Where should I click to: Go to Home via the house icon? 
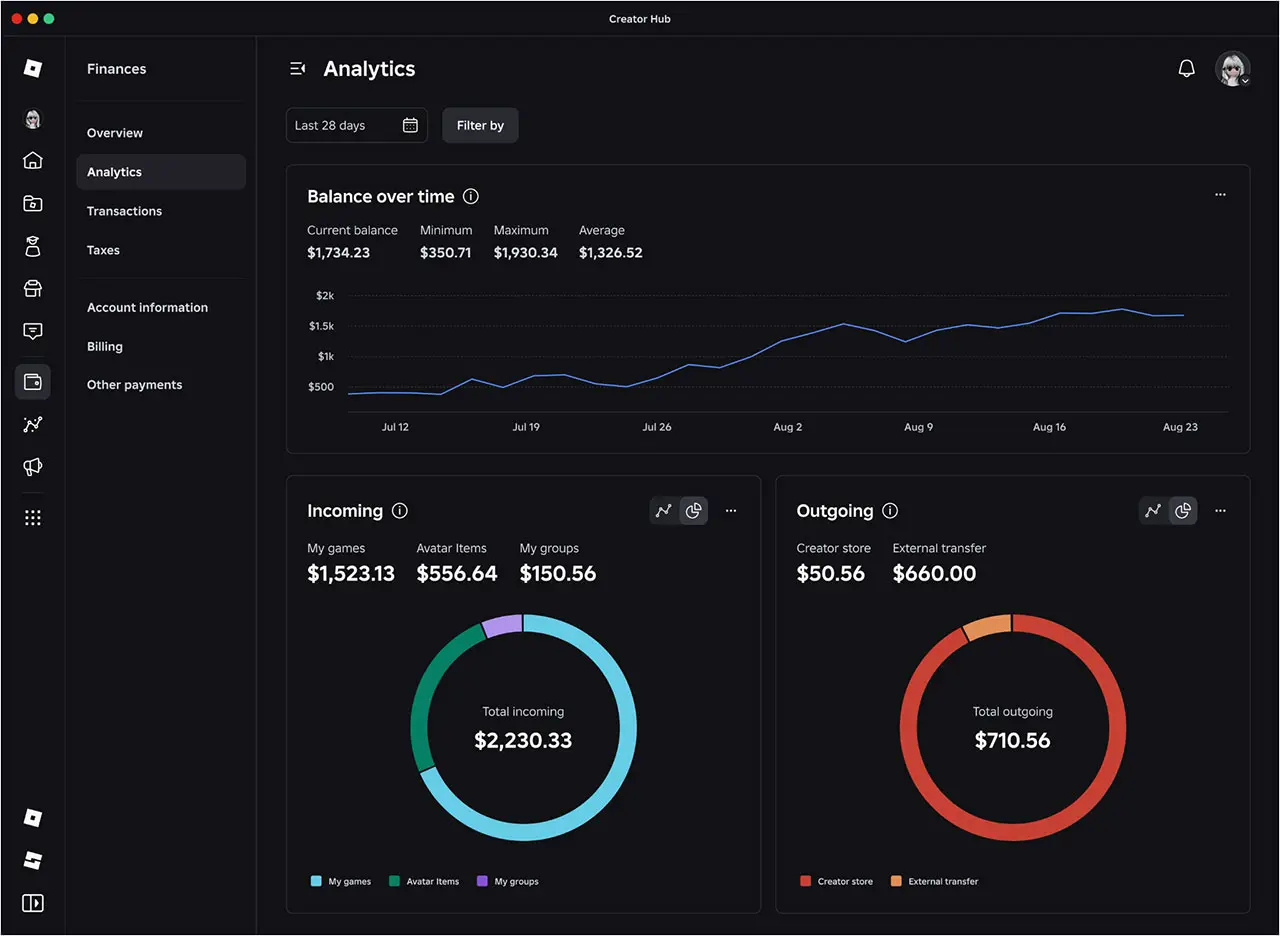[33, 160]
